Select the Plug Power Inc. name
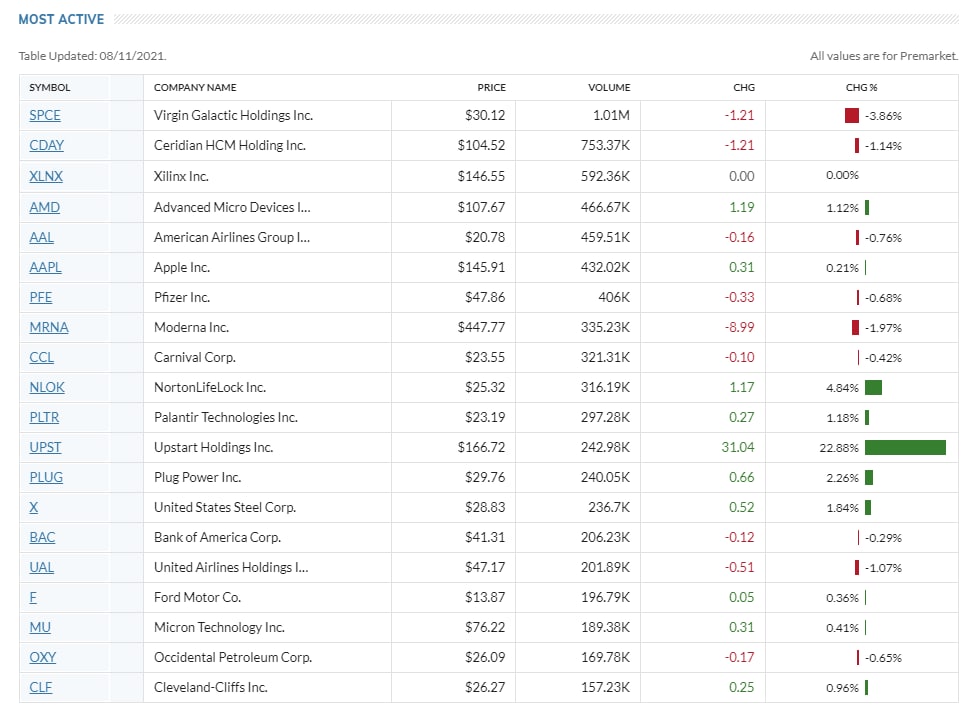The height and width of the screenshot is (717, 975). (198, 478)
